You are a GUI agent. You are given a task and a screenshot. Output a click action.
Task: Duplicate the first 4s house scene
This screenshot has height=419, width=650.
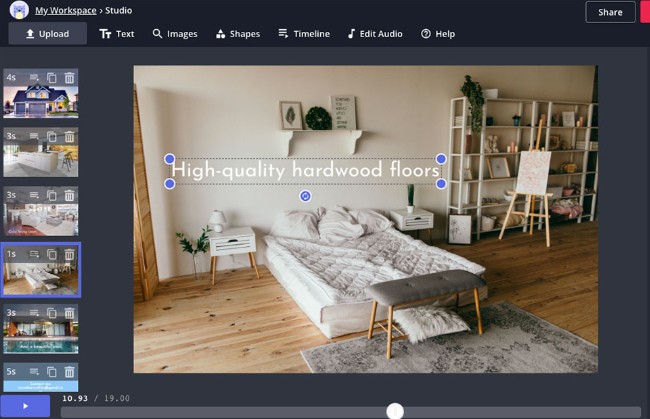[x=52, y=77]
